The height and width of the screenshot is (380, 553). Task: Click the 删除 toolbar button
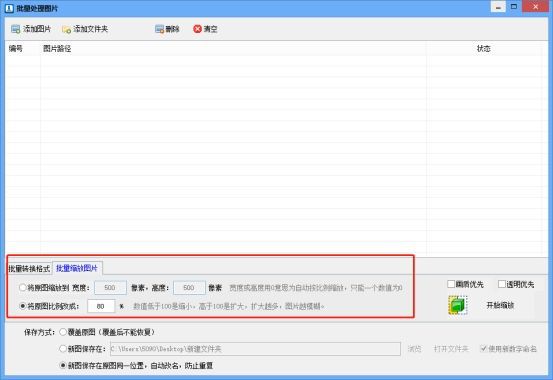(x=167, y=29)
